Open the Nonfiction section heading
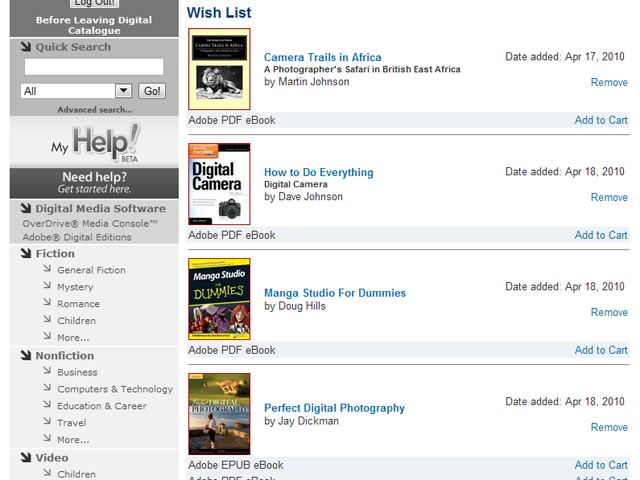The height and width of the screenshot is (480, 640). click(64, 356)
